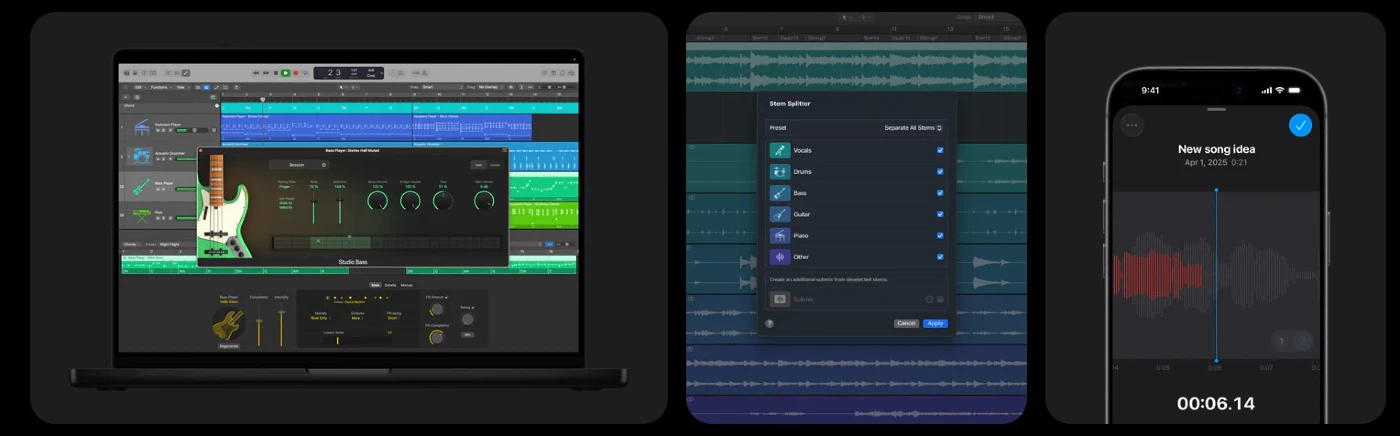Viewport: 1400px width, 436px height.
Task: Click the Vocals microphone stem icon
Action: [x=780, y=150]
